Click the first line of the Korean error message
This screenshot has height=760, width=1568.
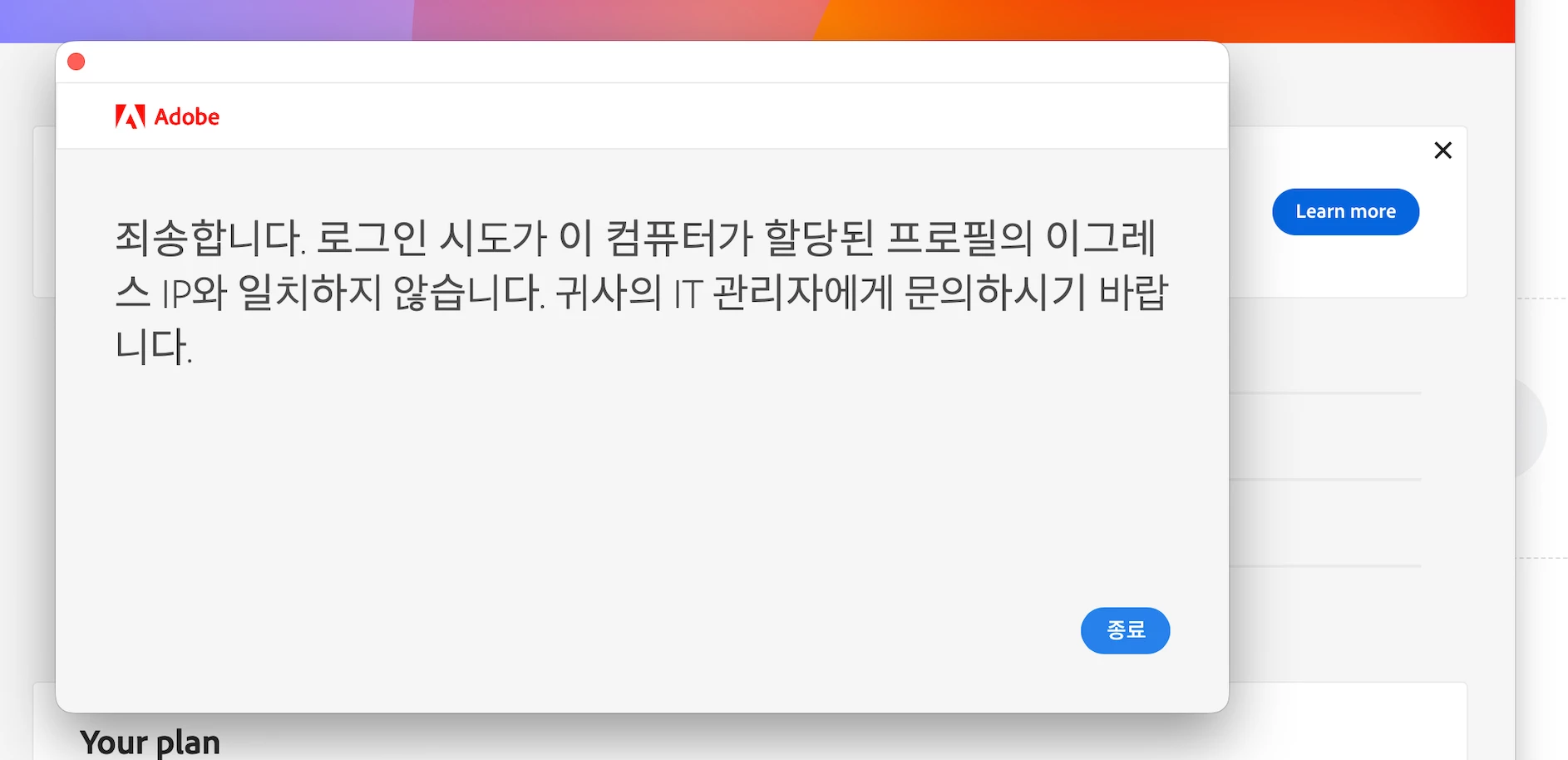pos(636,238)
